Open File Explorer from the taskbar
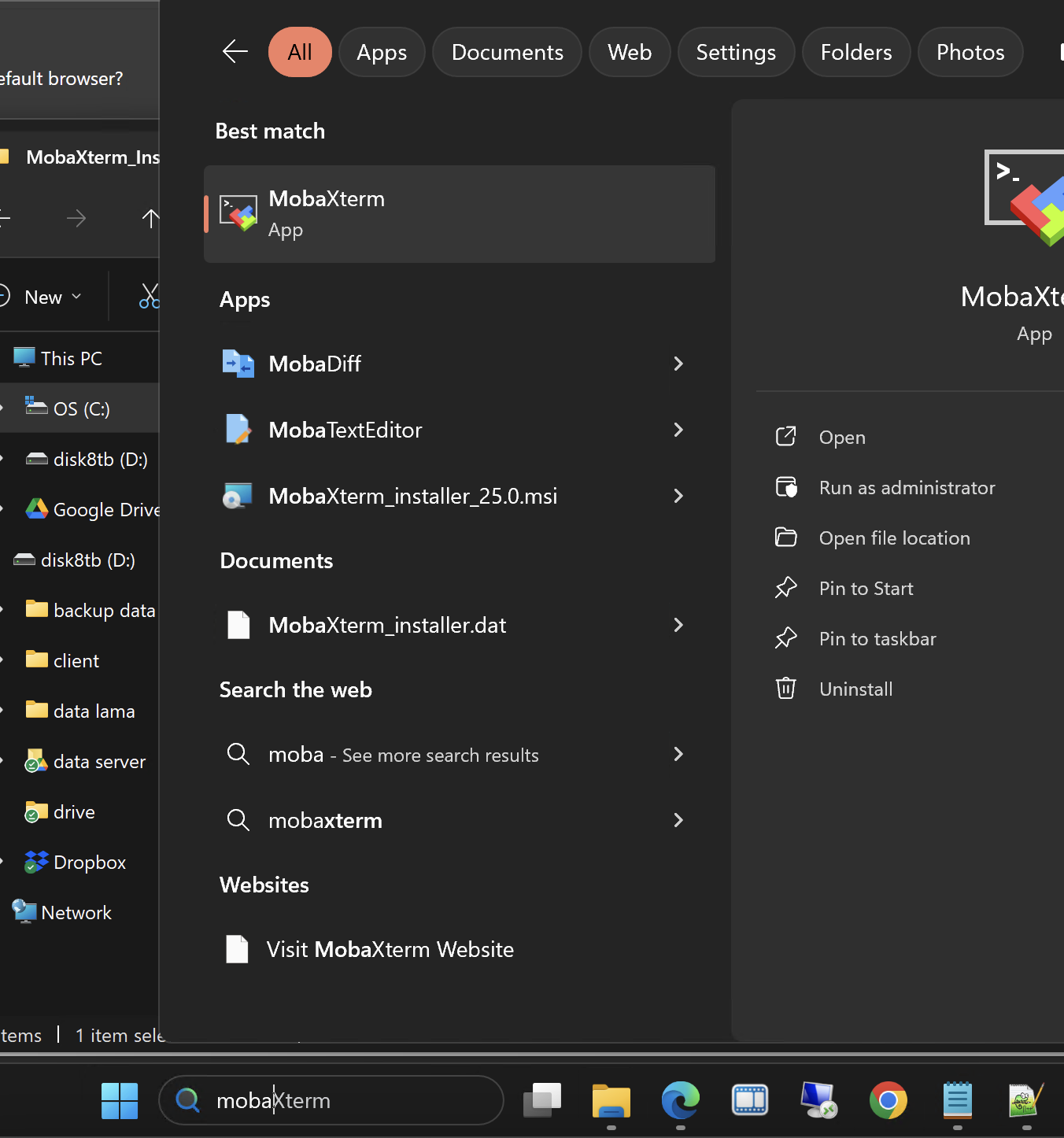The height and width of the screenshot is (1138, 1064). [x=611, y=1100]
